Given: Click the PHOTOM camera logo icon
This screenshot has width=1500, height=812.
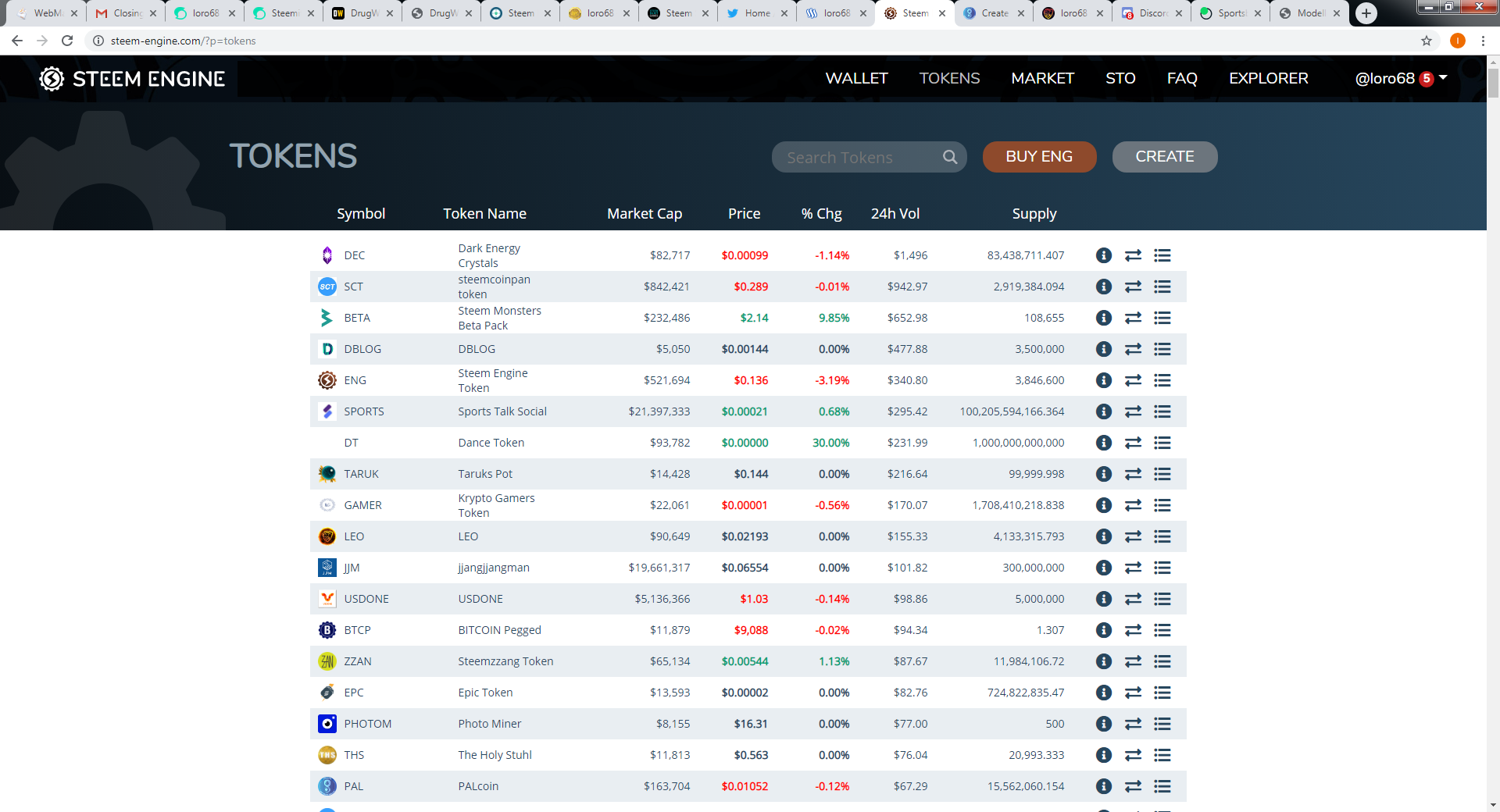Looking at the screenshot, I should click(327, 724).
